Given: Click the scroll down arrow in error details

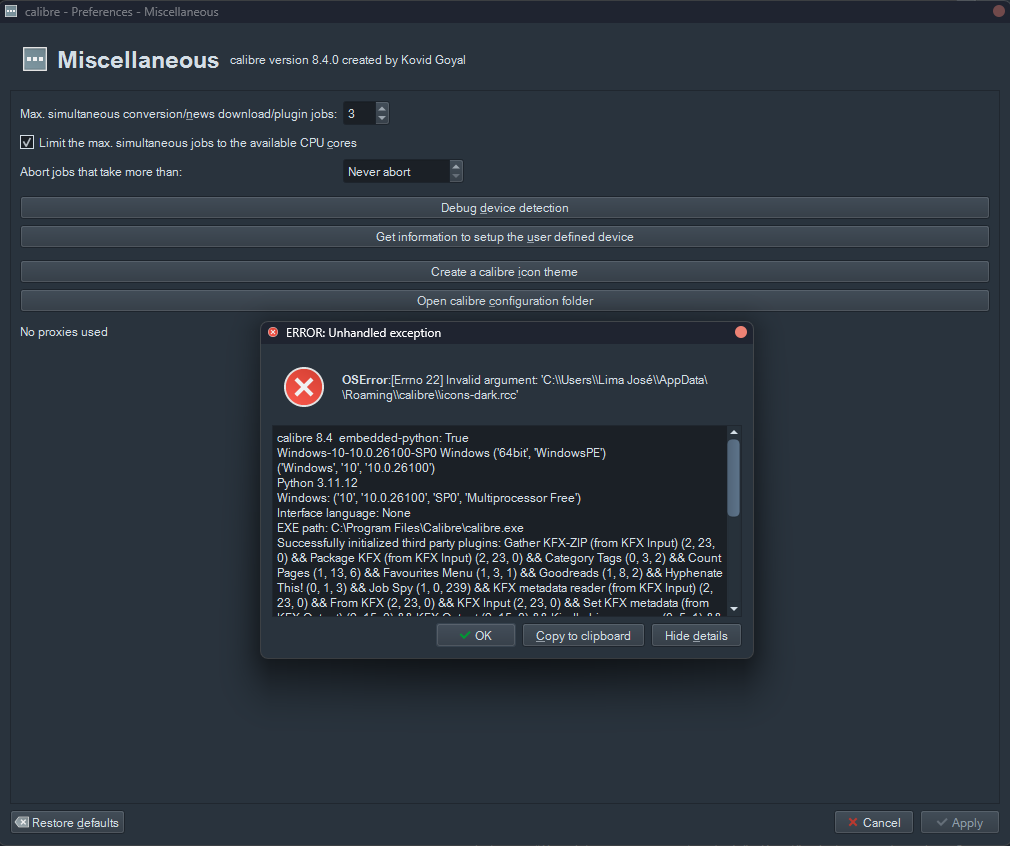Looking at the screenshot, I should pos(734,609).
